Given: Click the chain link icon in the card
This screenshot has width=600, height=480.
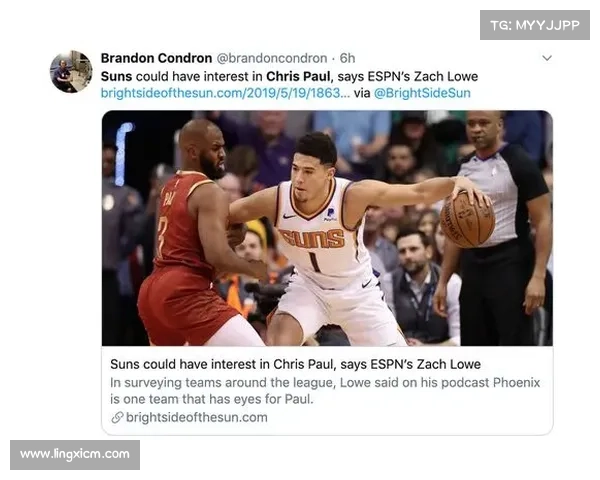Looking at the screenshot, I should point(117,417).
